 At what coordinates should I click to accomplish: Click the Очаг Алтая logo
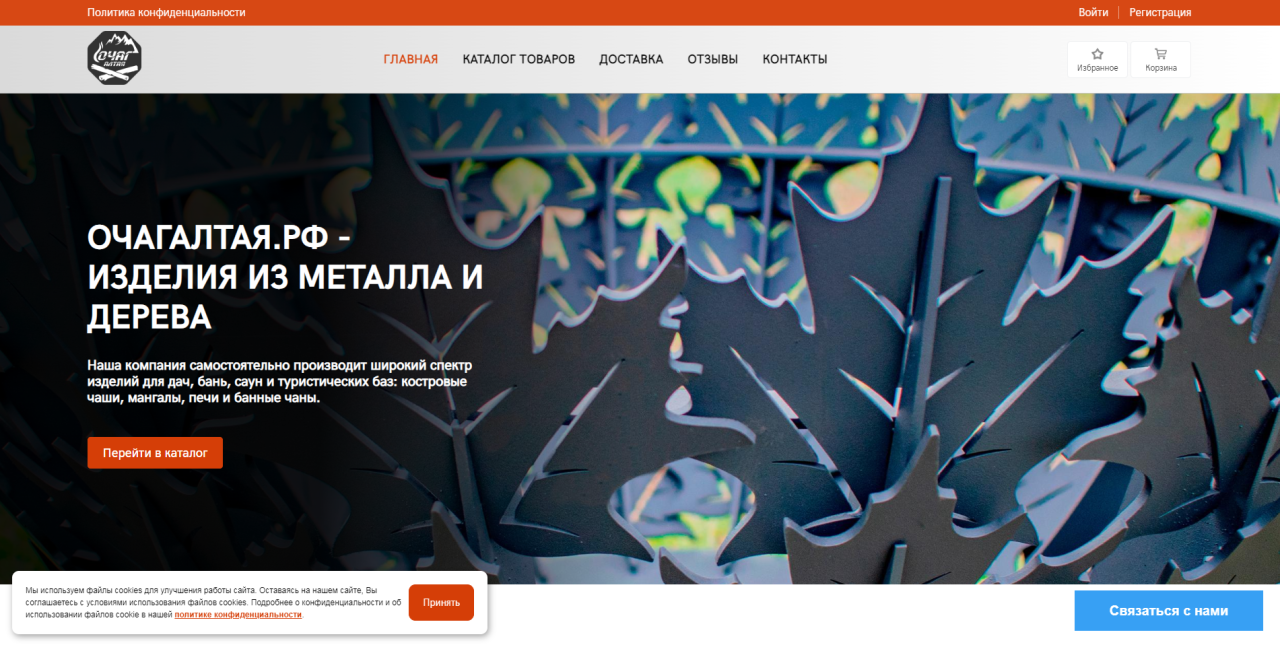pyautogui.click(x=115, y=58)
